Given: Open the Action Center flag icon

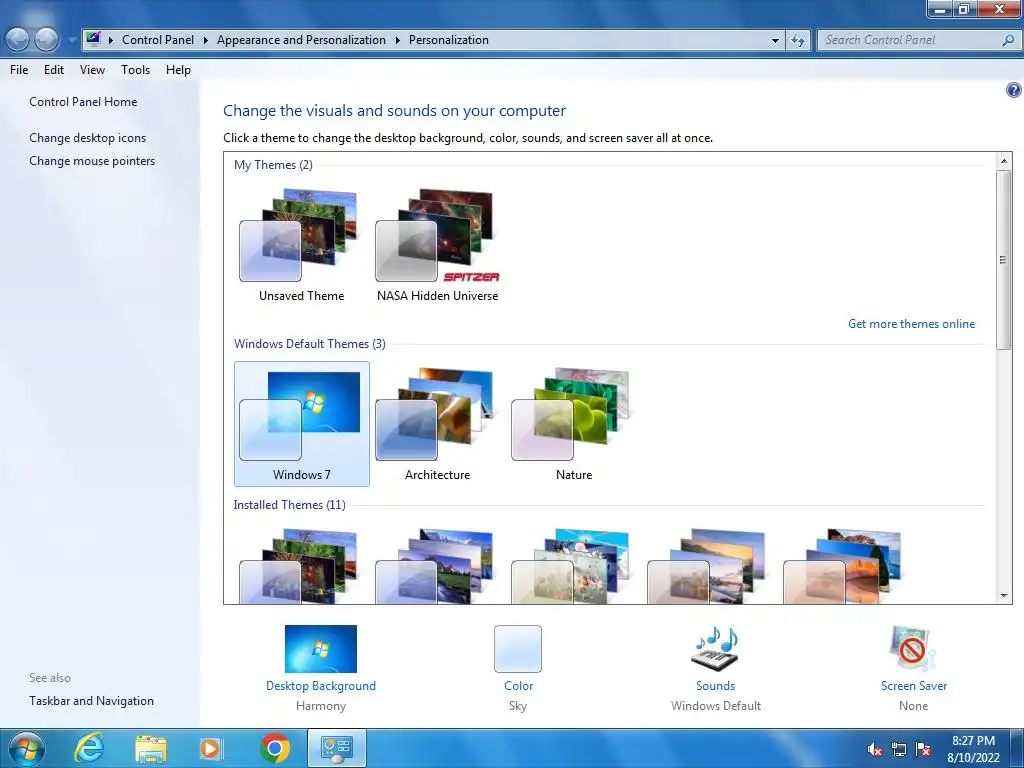Looking at the screenshot, I should 923,749.
